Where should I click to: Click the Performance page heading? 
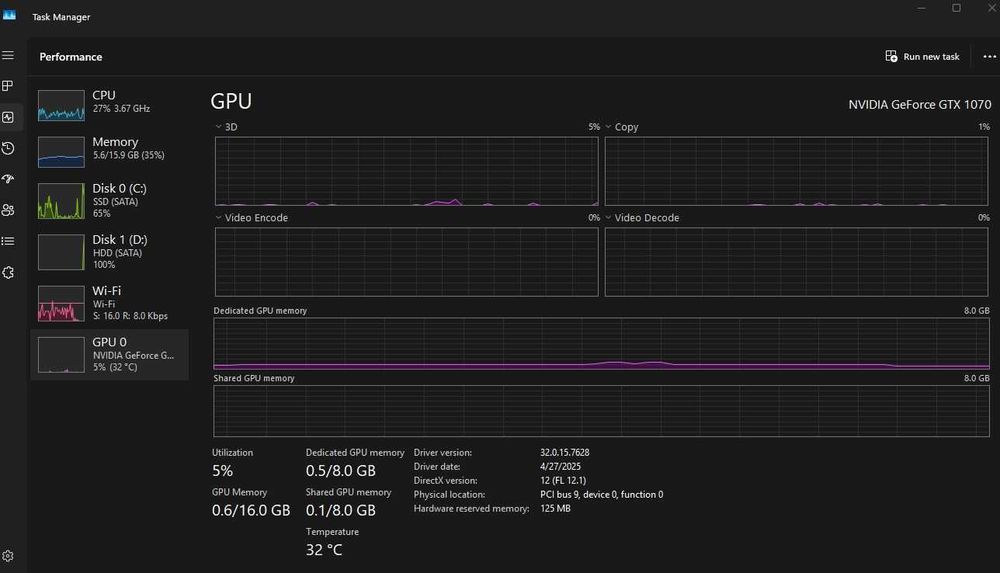(x=71, y=57)
